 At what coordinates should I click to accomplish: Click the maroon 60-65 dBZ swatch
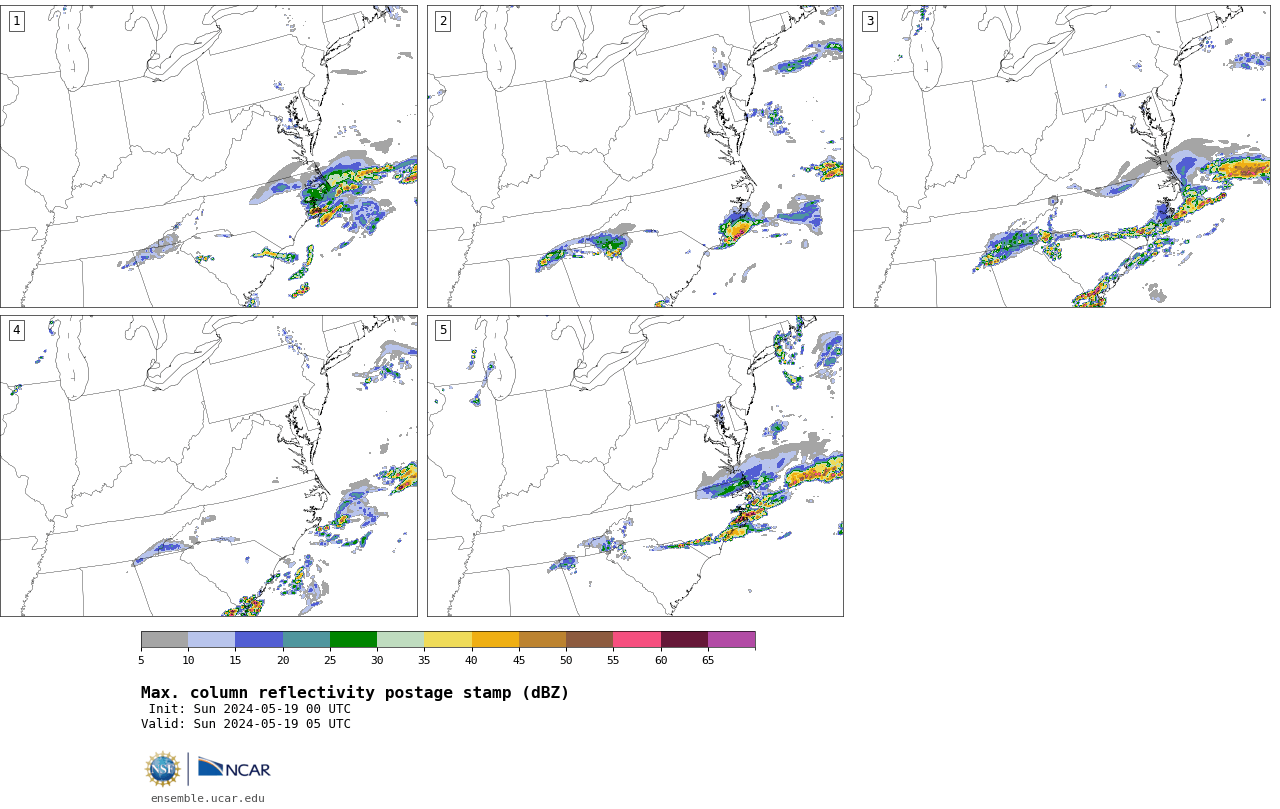(684, 640)
